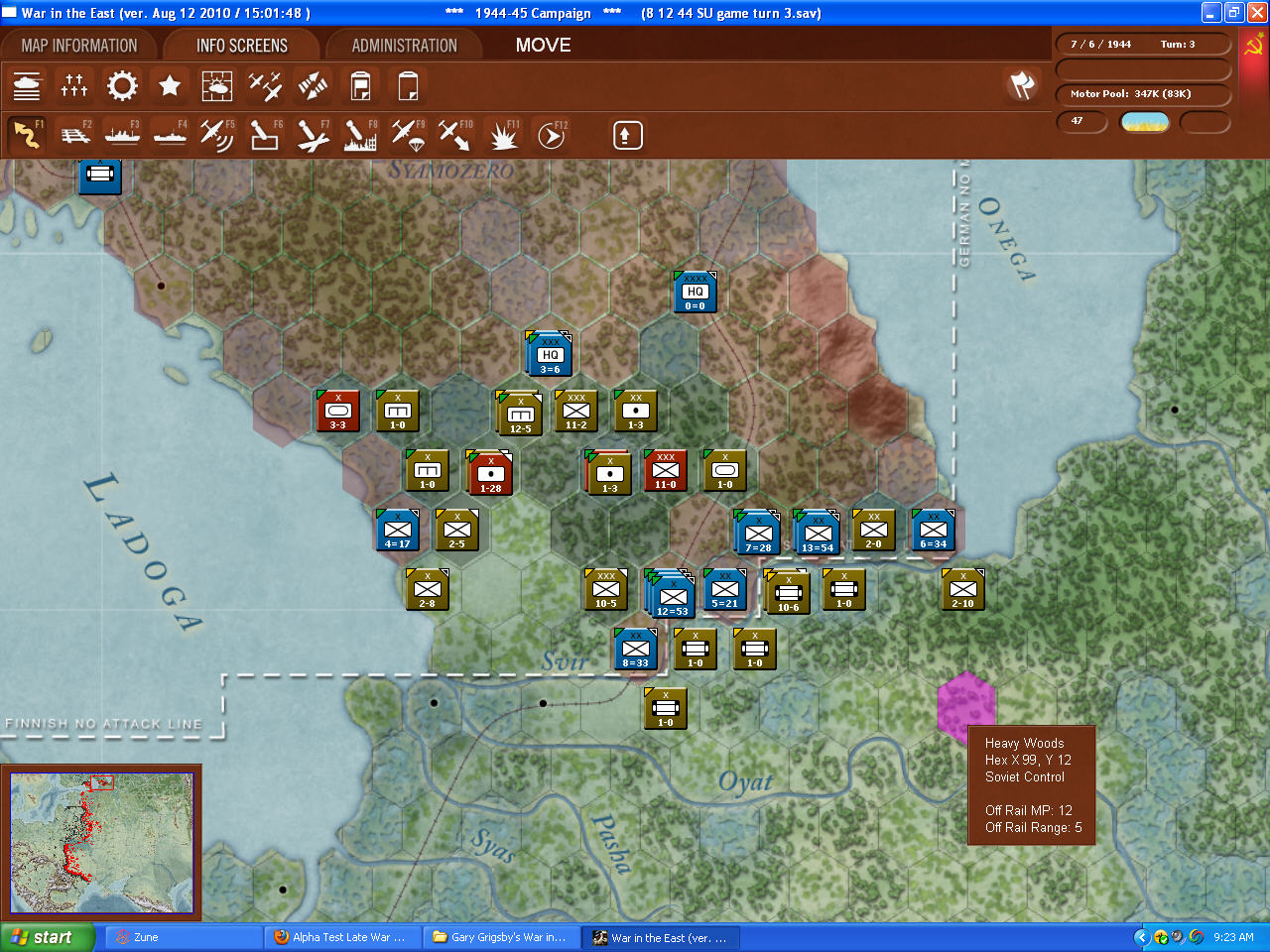Select the unit counter 2-5

456,530
